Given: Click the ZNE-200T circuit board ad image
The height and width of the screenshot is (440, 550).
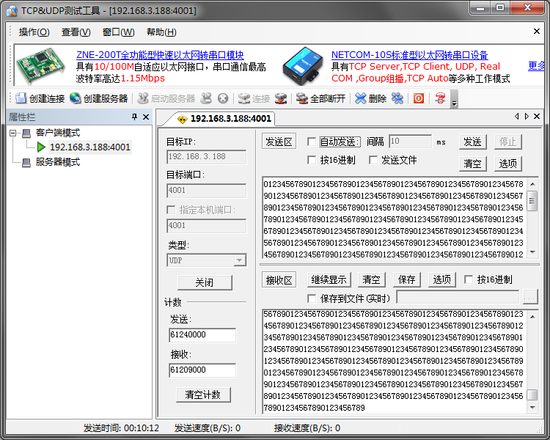Looking at the screenshot, I should point(41,66).
